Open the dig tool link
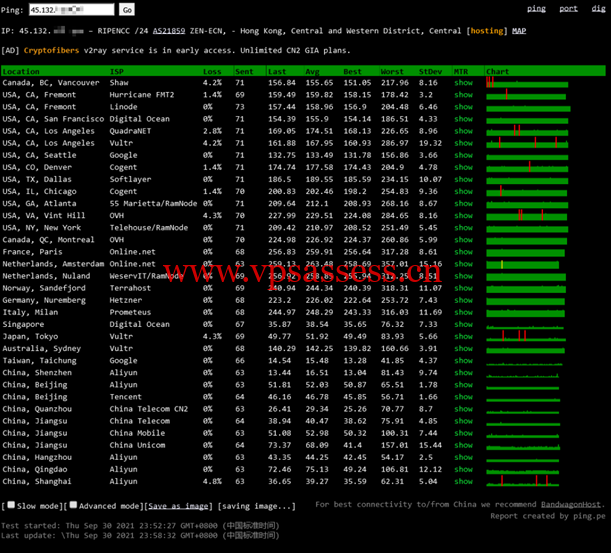This screenshot has width=611, height=553. [x=598, y=9]
